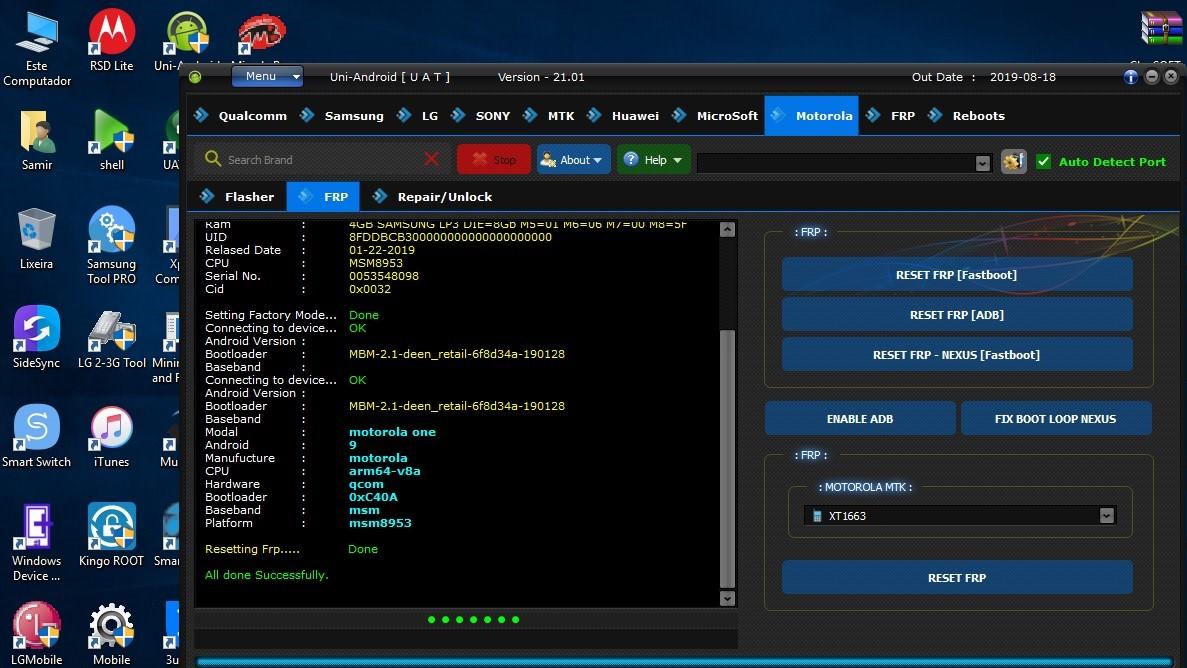
Task: Open the Samir user folder icon
Action: coord(36,140)
